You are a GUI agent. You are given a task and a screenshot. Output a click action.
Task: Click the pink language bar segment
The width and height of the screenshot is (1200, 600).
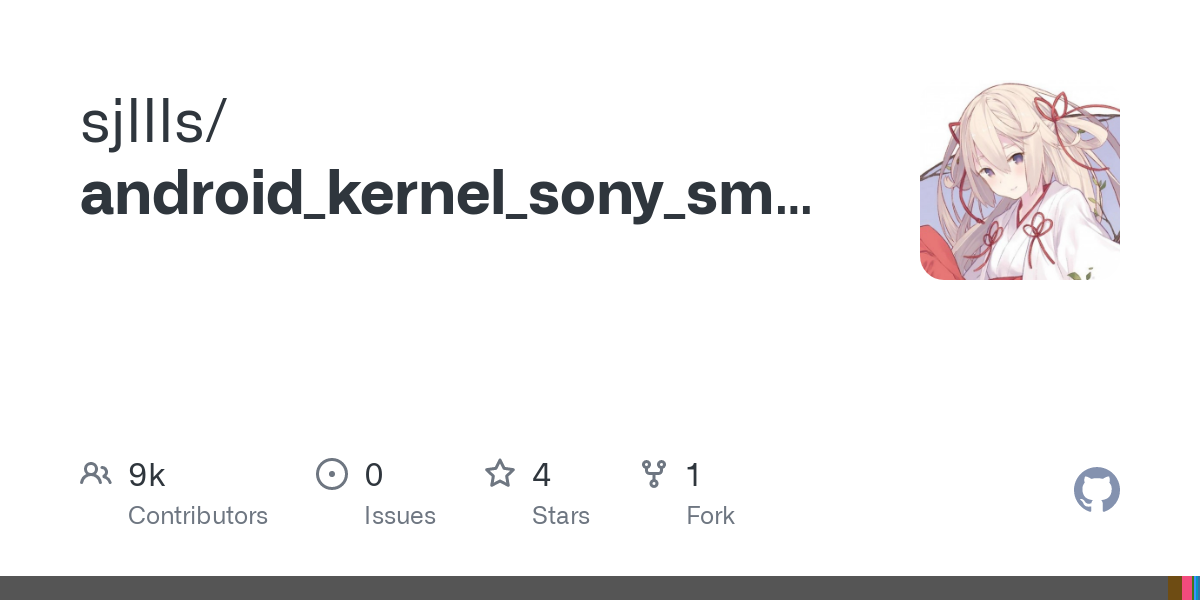coord(1187,588)
